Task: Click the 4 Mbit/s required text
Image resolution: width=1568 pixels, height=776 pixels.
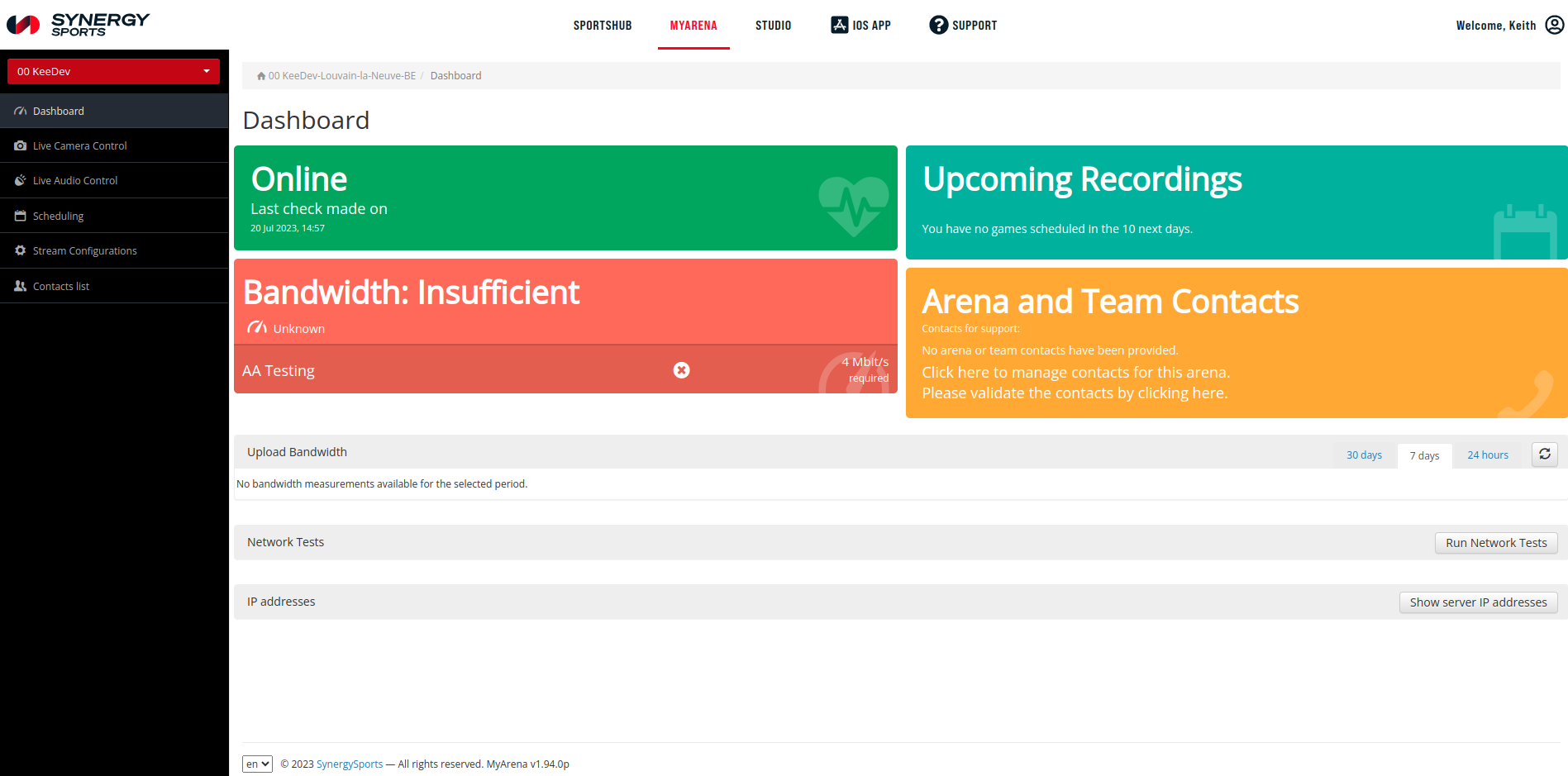Action: coord(865,369)
